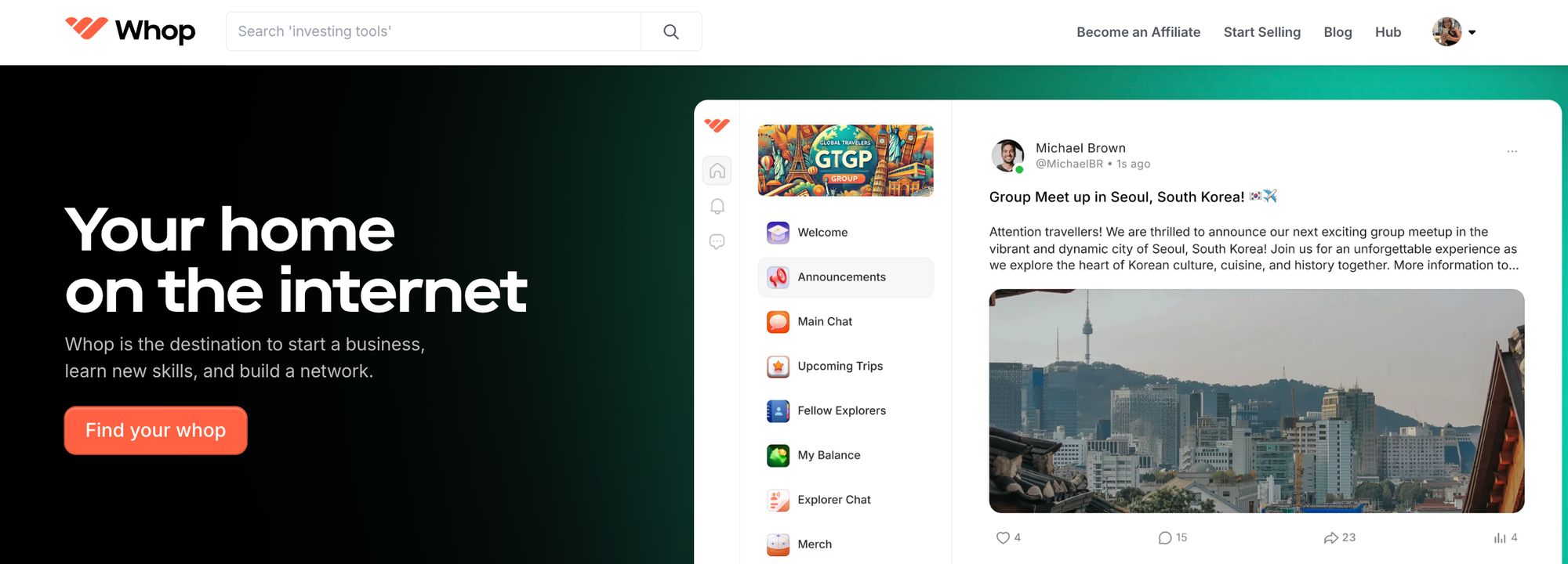Select the home icon in sidebar

(x=717, y=171)
